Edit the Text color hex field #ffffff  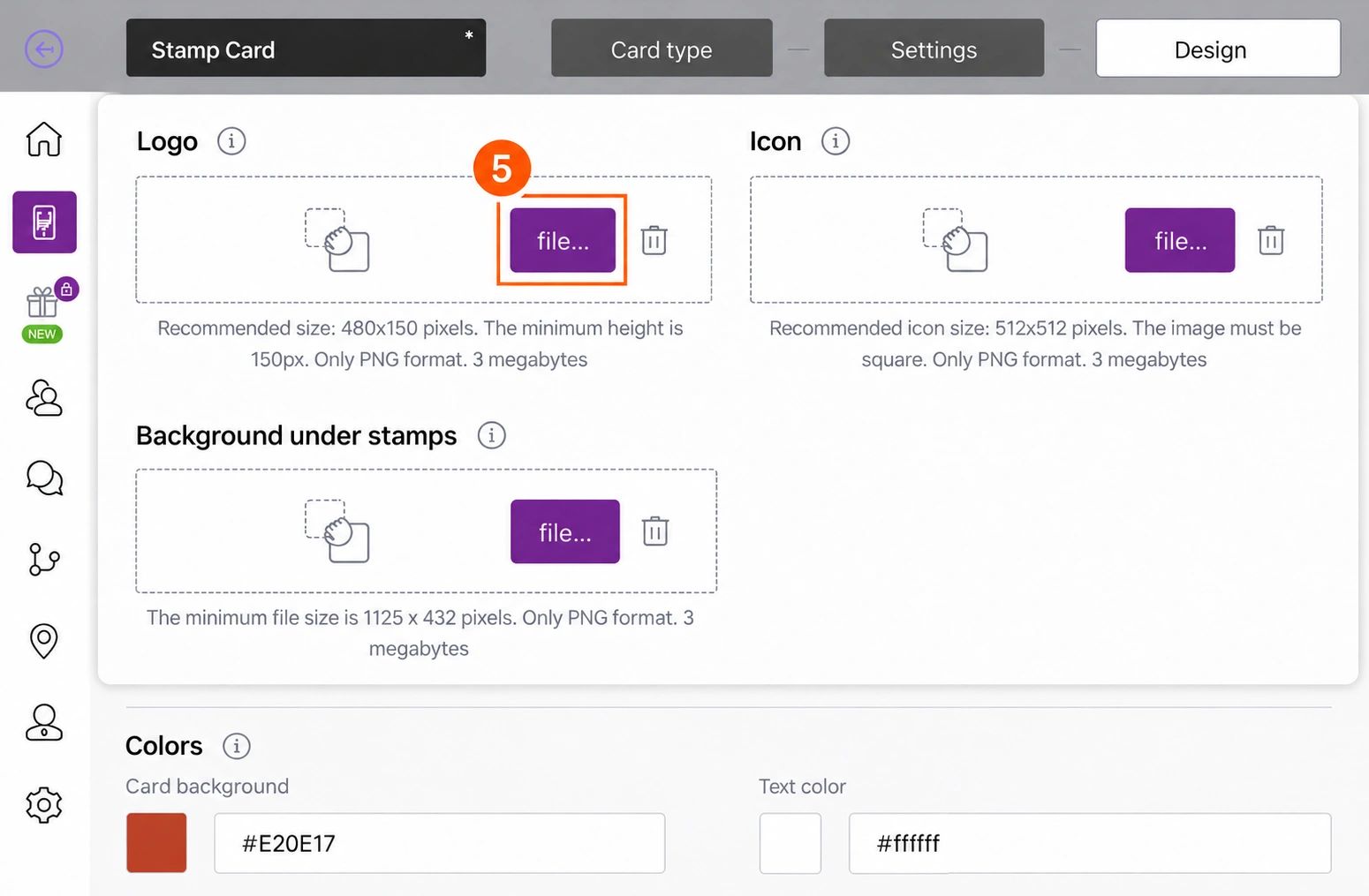1090,843
